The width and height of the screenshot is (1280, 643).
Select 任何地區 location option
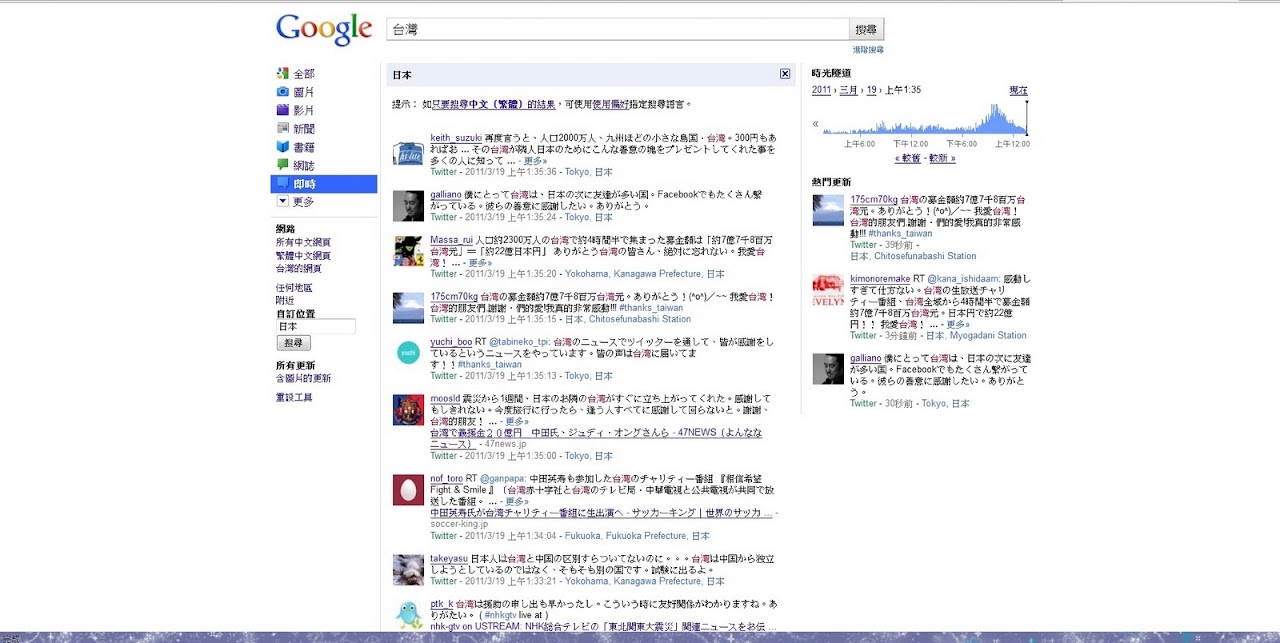pyautogui.click(x=294, y=288)
